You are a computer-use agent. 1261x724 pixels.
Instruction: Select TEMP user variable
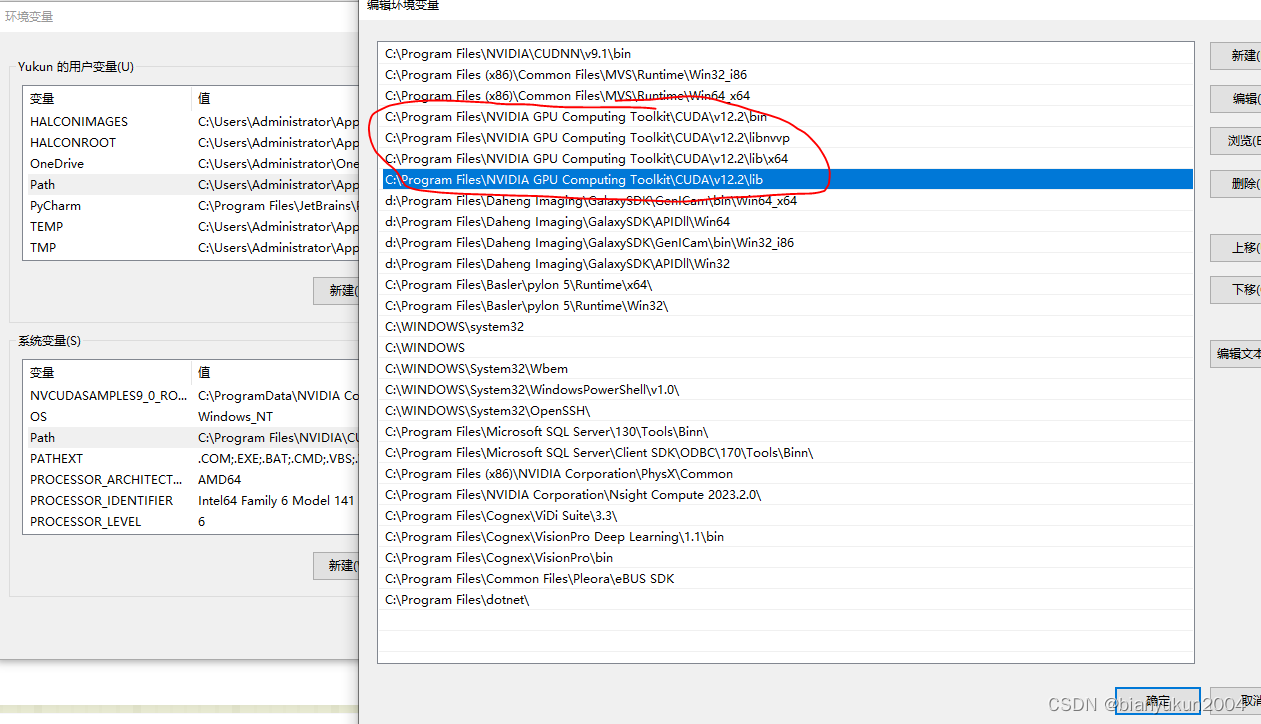(191, 227)
